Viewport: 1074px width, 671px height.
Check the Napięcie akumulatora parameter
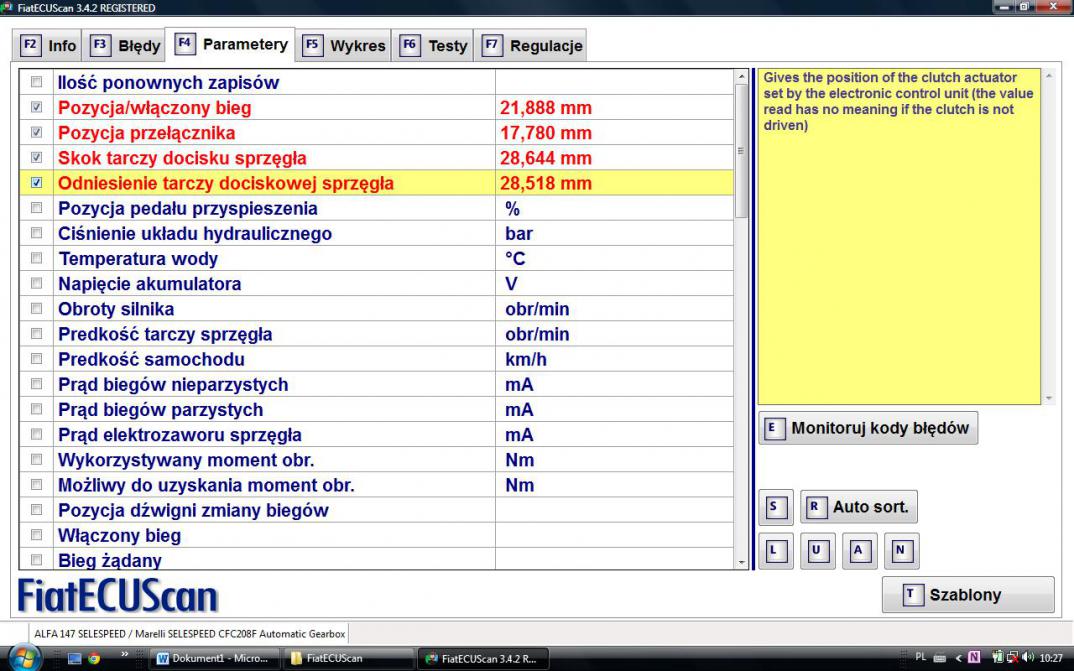click(37, 284)
